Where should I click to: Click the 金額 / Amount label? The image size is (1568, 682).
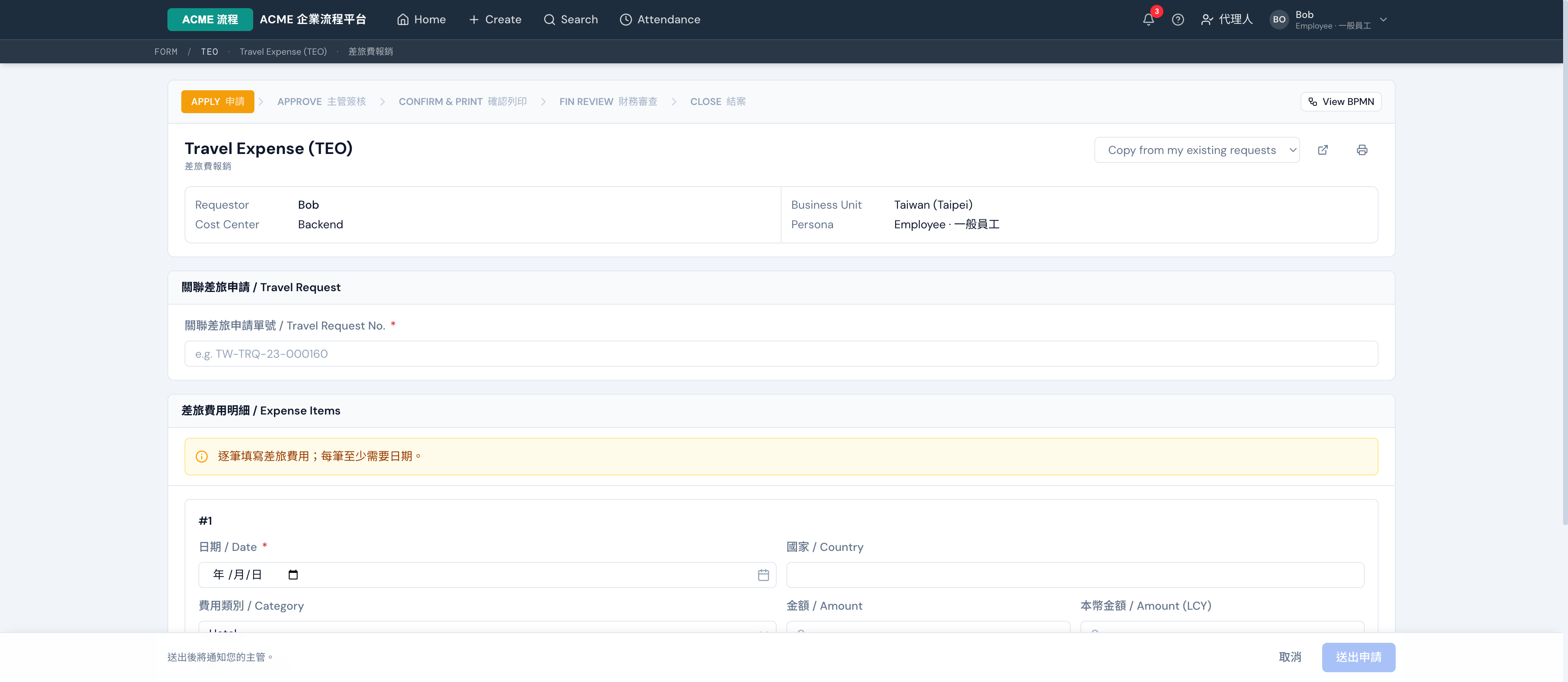(x=824, y=606)
